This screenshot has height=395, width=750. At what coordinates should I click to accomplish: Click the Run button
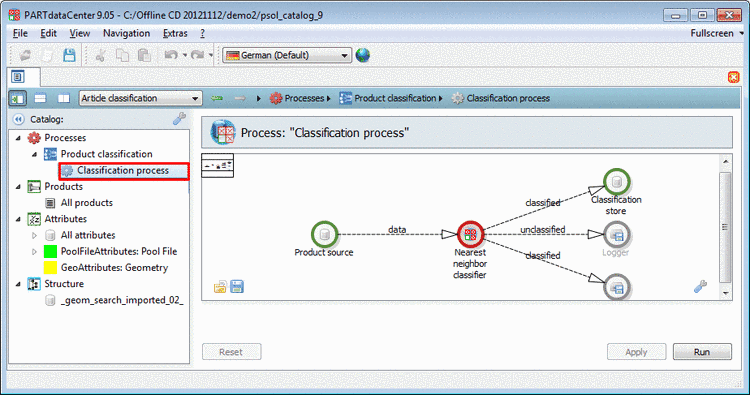[x=702, y=352]
